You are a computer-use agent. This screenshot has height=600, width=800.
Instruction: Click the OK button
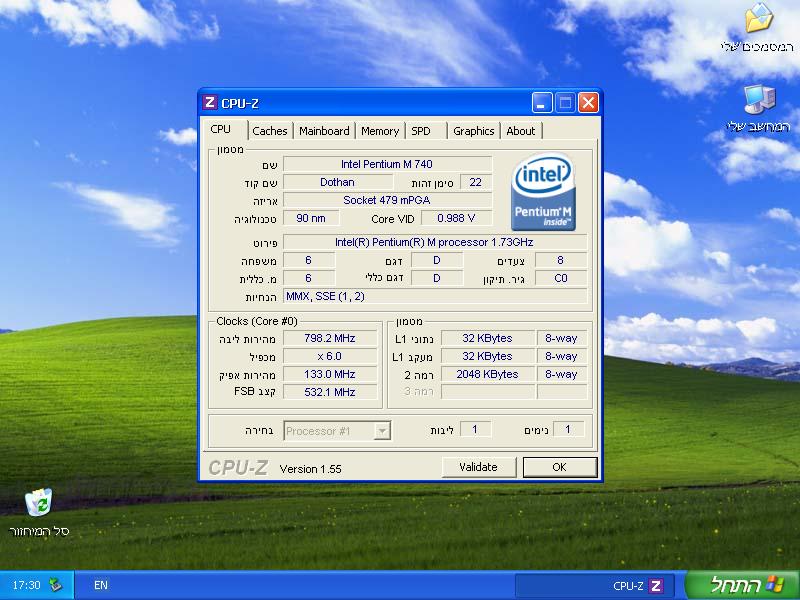pyautogui.click(x=560, y=467)
